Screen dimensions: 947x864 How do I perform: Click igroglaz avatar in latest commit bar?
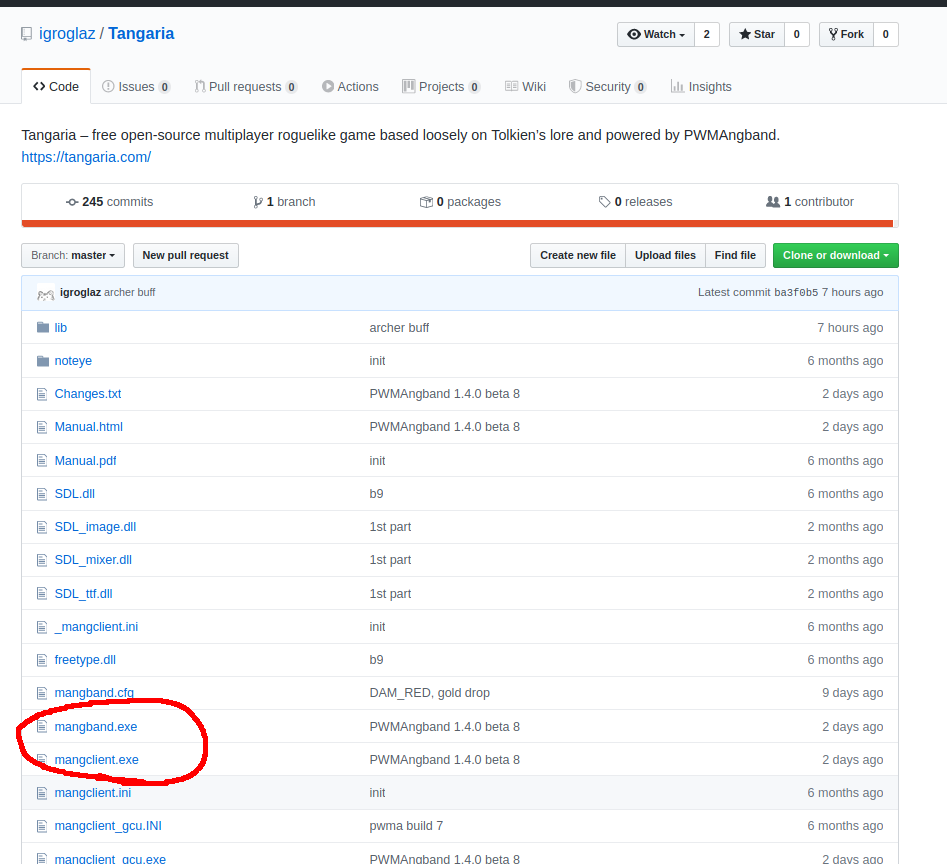coord(45,293)
